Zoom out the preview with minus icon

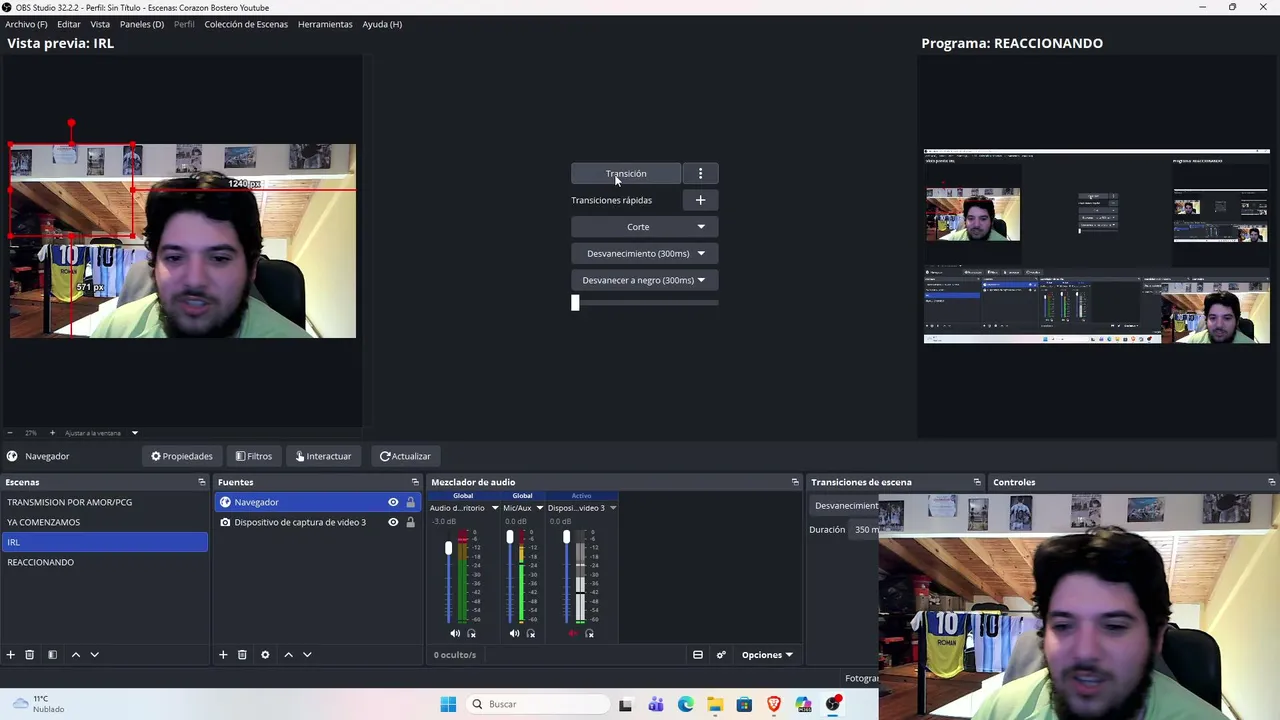[9, 433]
